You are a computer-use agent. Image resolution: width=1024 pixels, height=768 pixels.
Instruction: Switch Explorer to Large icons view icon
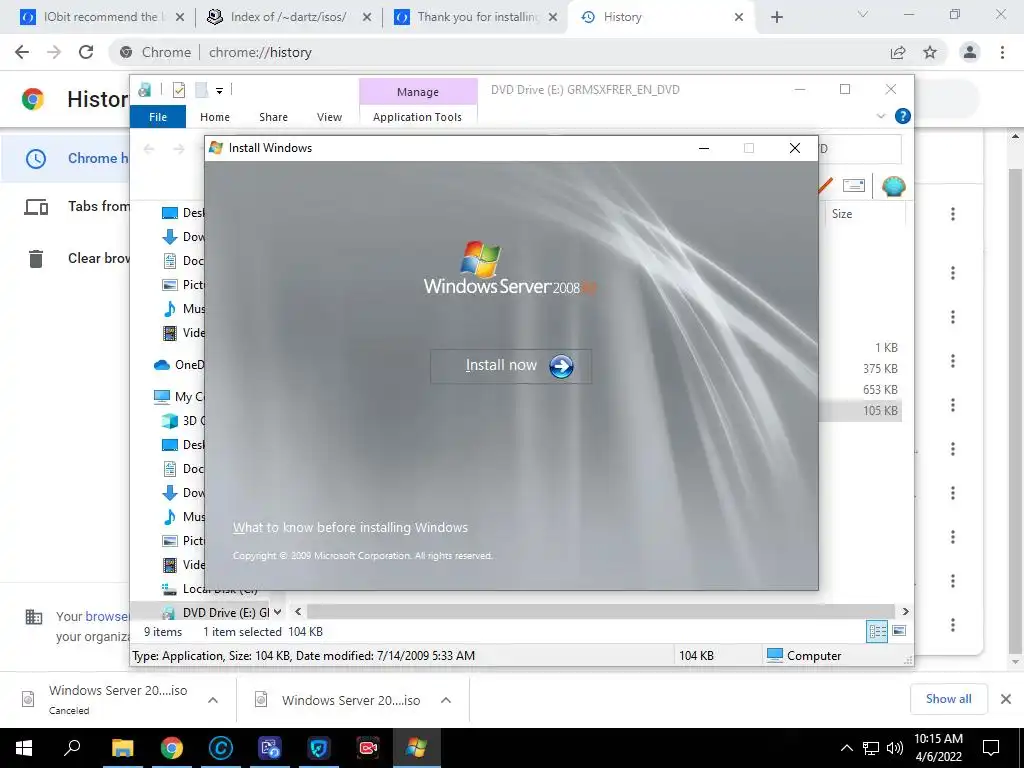tap(899, 631)
